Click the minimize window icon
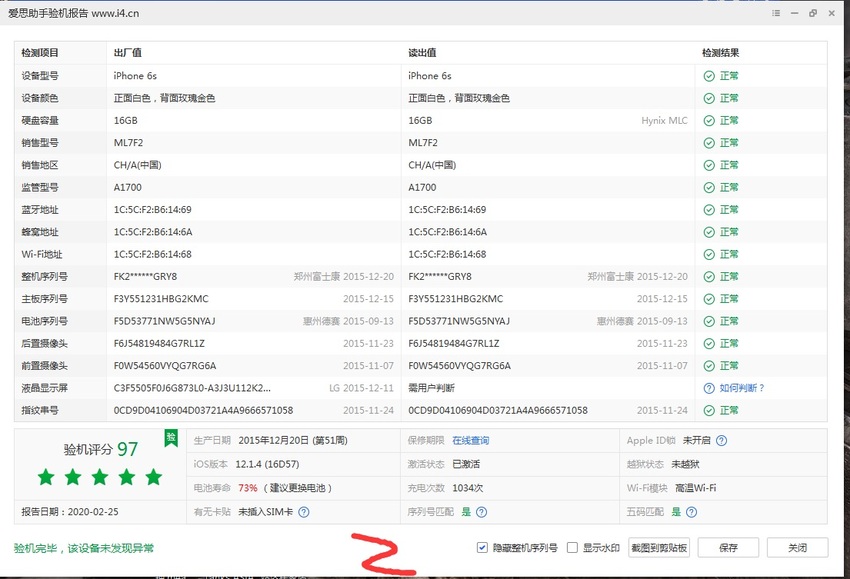The height and width of the screenshot is (579, 850). click(x=795, y=13)
